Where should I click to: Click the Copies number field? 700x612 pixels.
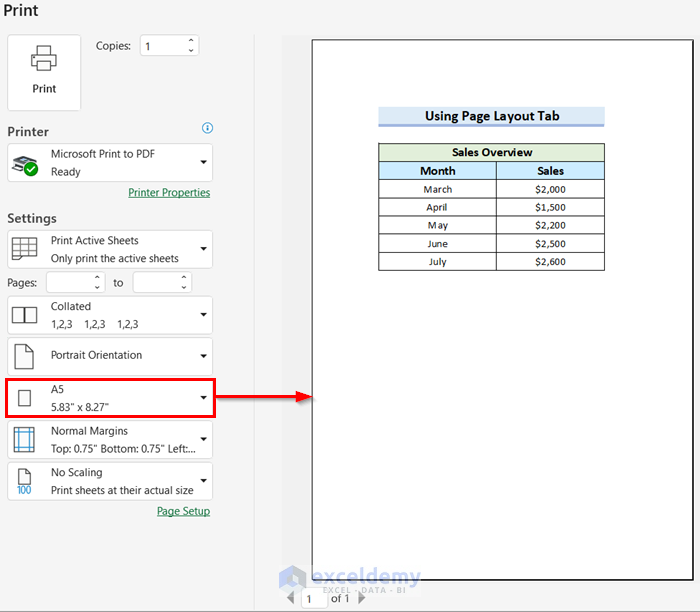pos(163,46)
